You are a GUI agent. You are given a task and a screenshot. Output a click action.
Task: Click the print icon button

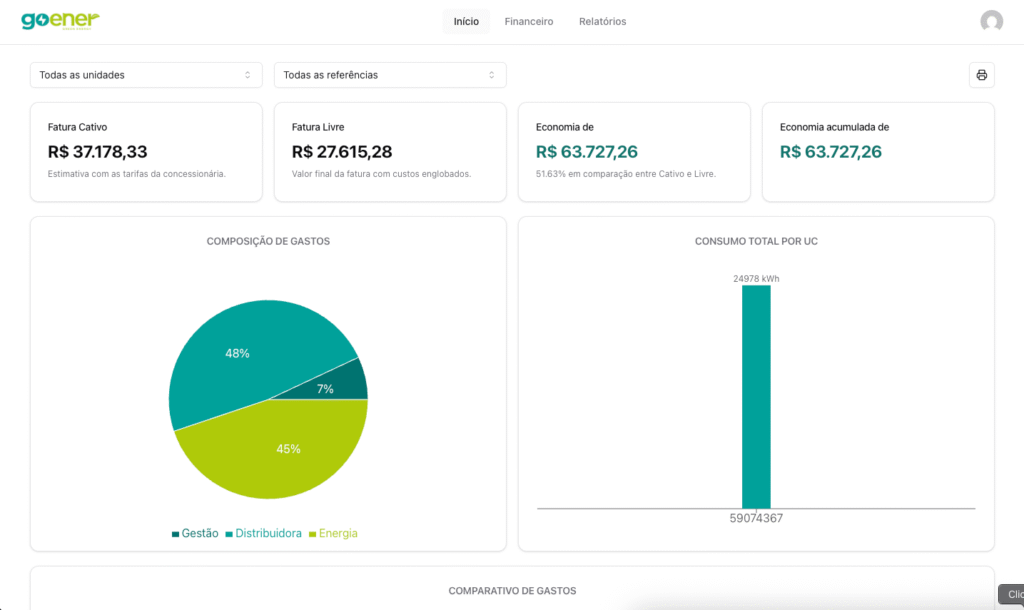point(981,75)
